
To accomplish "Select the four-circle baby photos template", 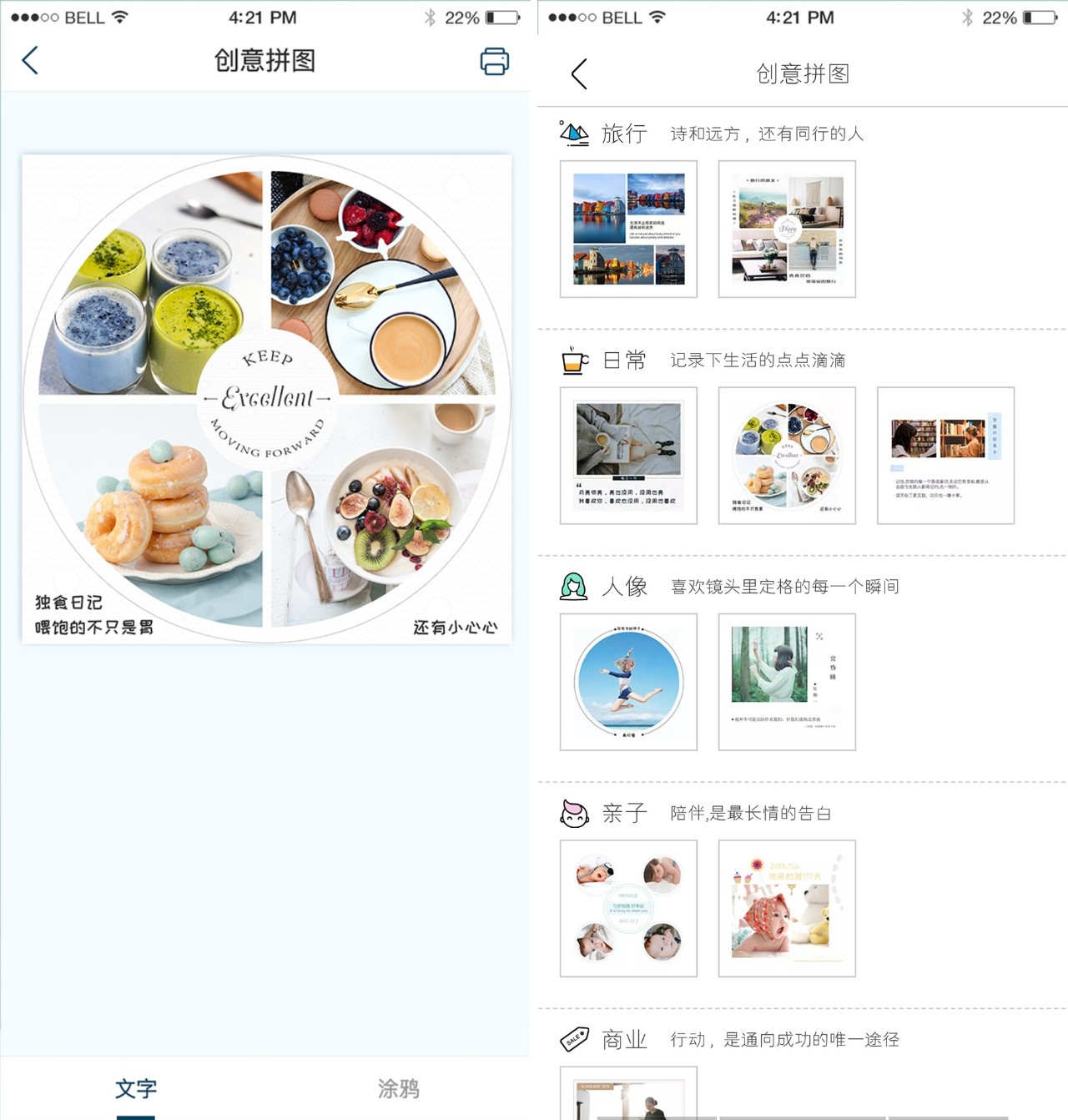I will [628, 908].
